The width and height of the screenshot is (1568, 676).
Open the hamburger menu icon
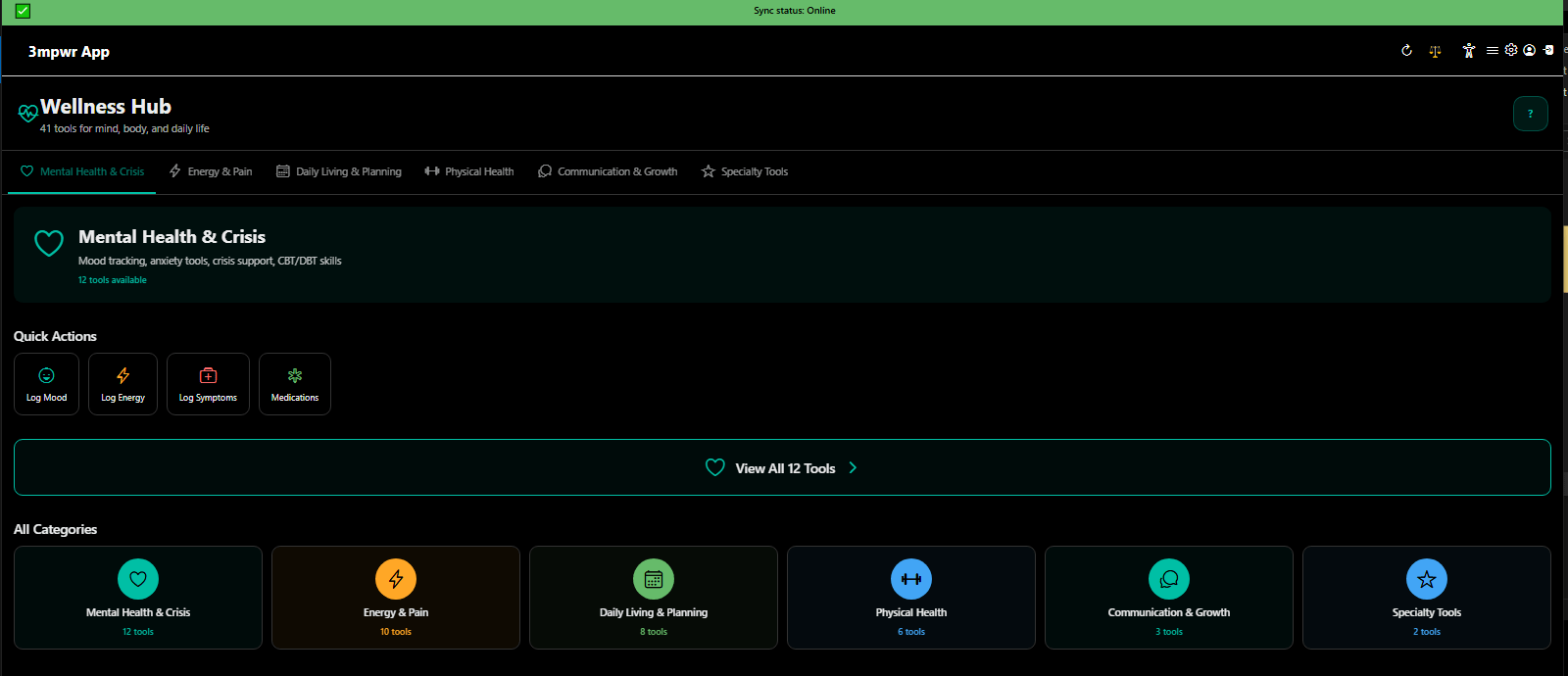point(1492,50)
